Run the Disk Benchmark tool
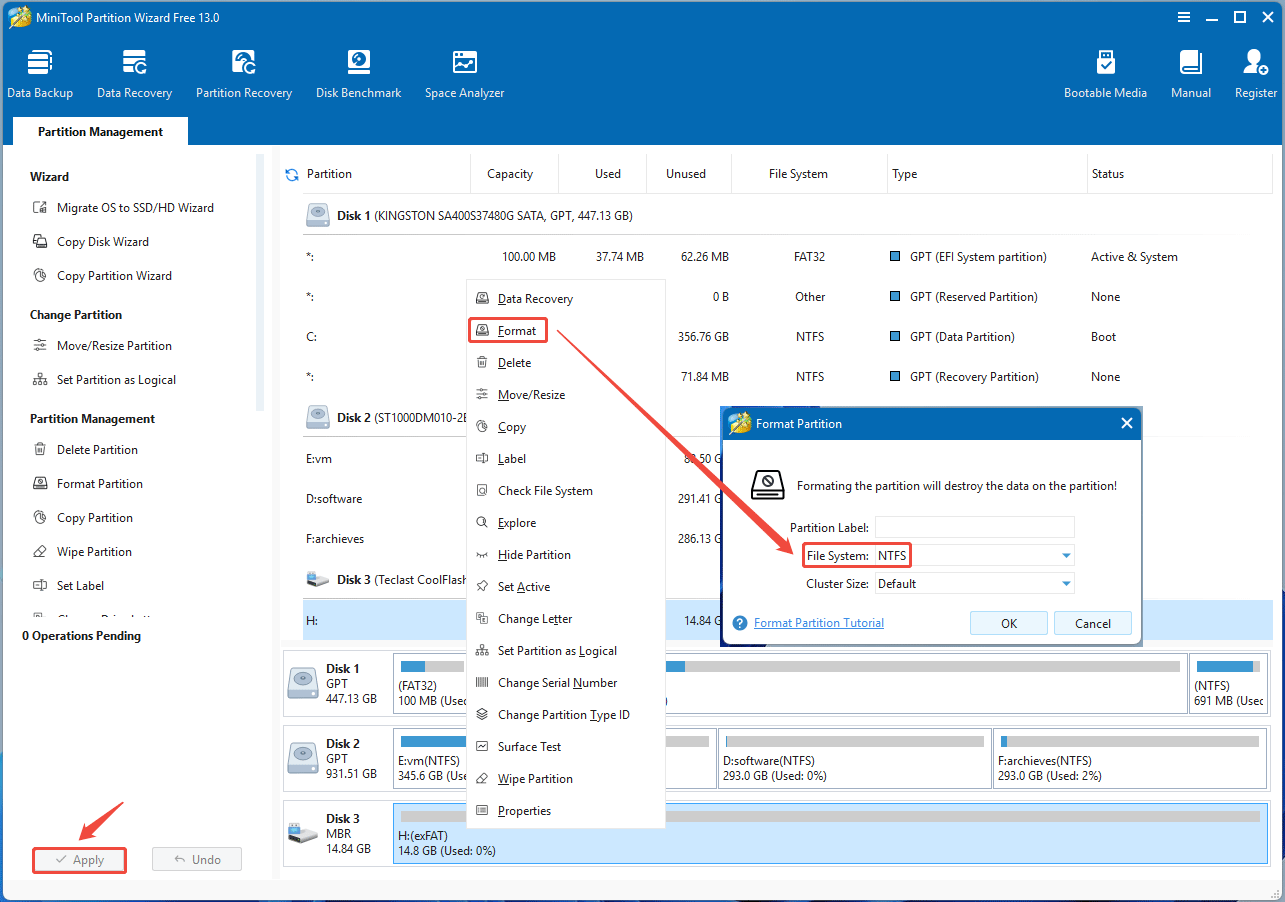This screenshot has width=1285, height=902. point(358,70)
